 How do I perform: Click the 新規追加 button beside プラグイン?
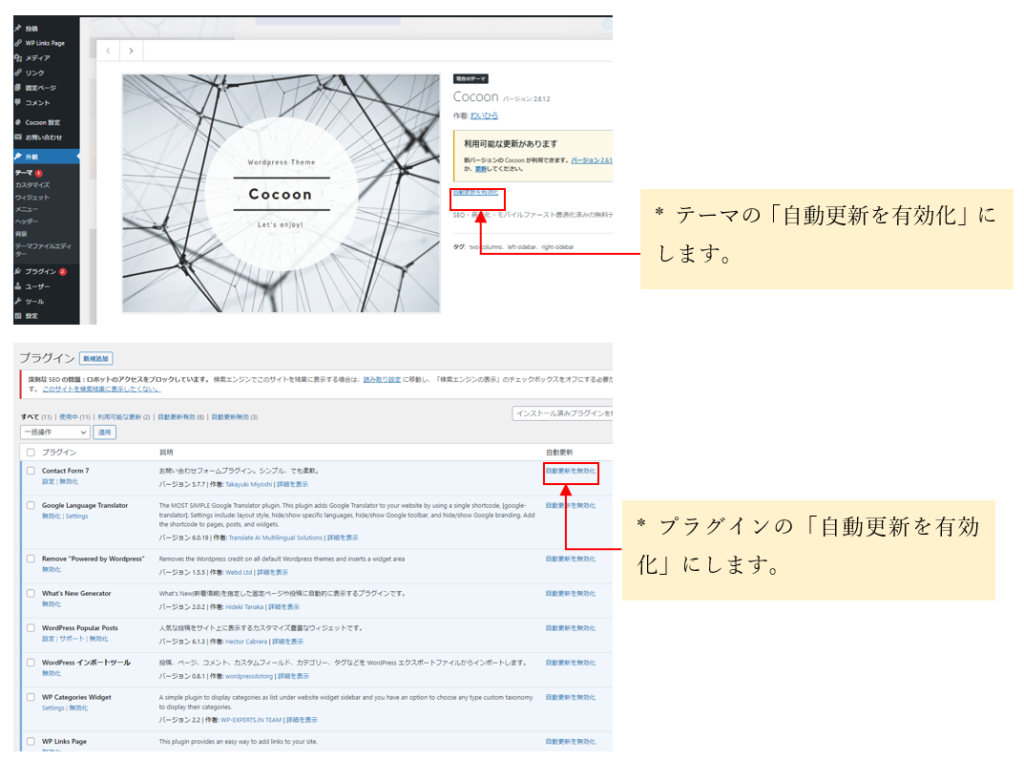[x=96, y=358]
